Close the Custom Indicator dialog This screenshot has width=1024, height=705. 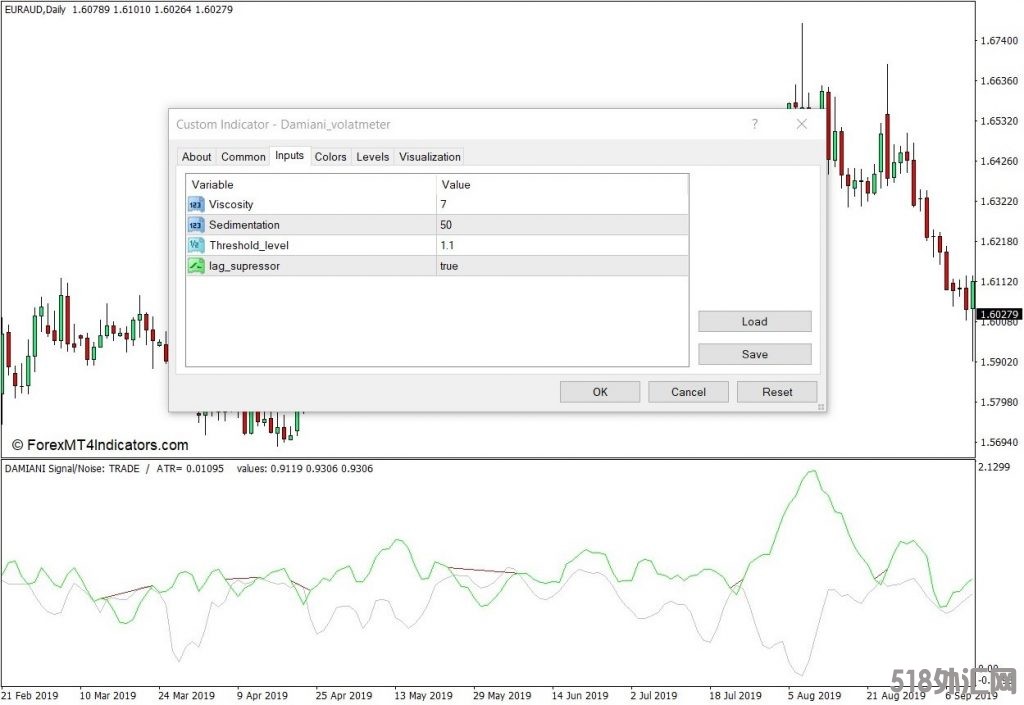(801, 124)
